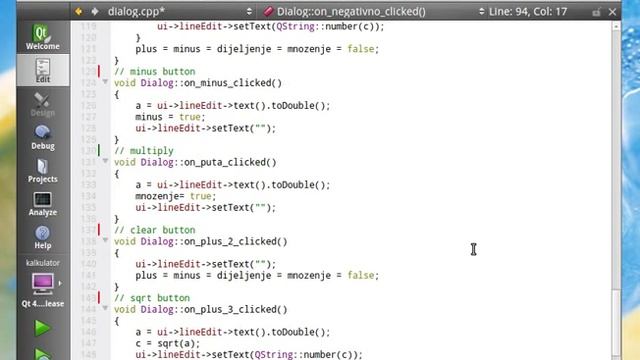640x360 pixels.
Task: Open the dialog.cpp file dropdown
Action: point(179,11)
